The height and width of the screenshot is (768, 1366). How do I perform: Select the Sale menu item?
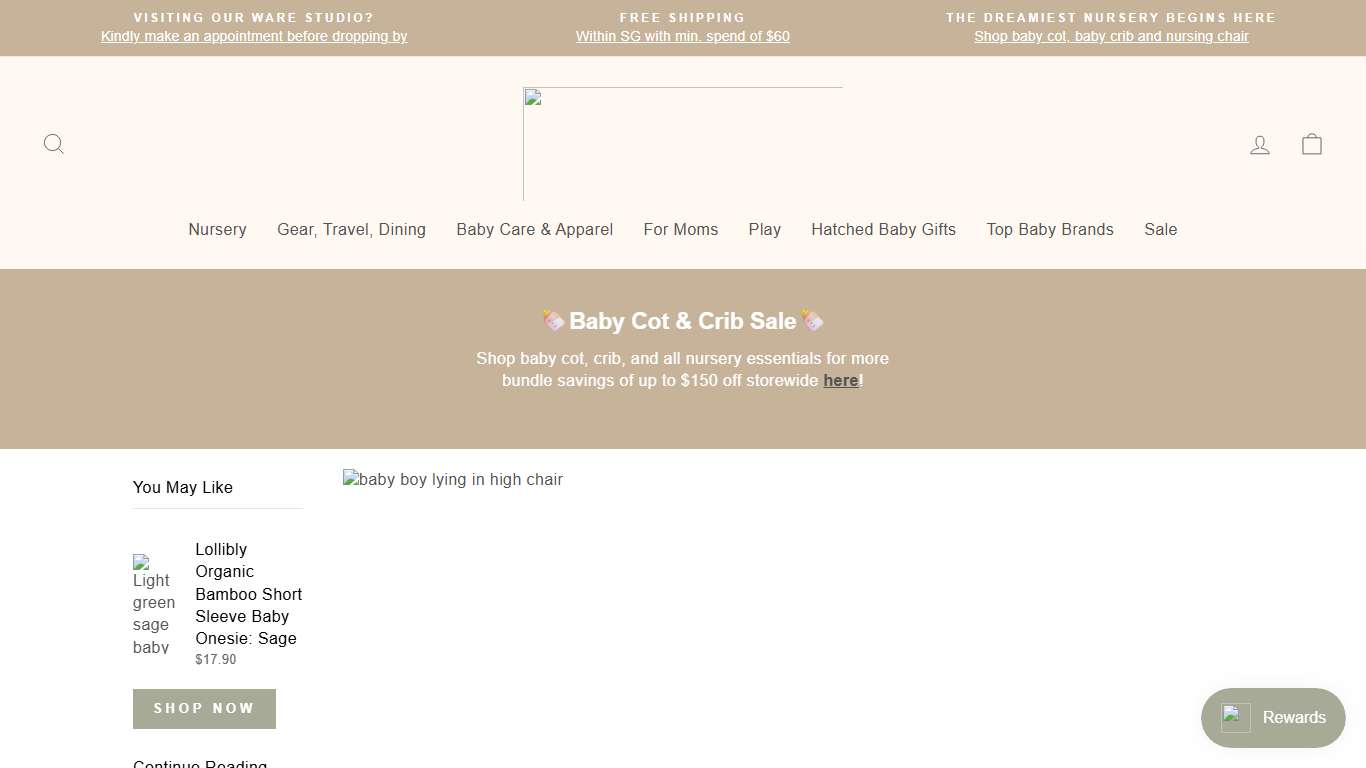pyautogui.click(x=1160, y=229)
